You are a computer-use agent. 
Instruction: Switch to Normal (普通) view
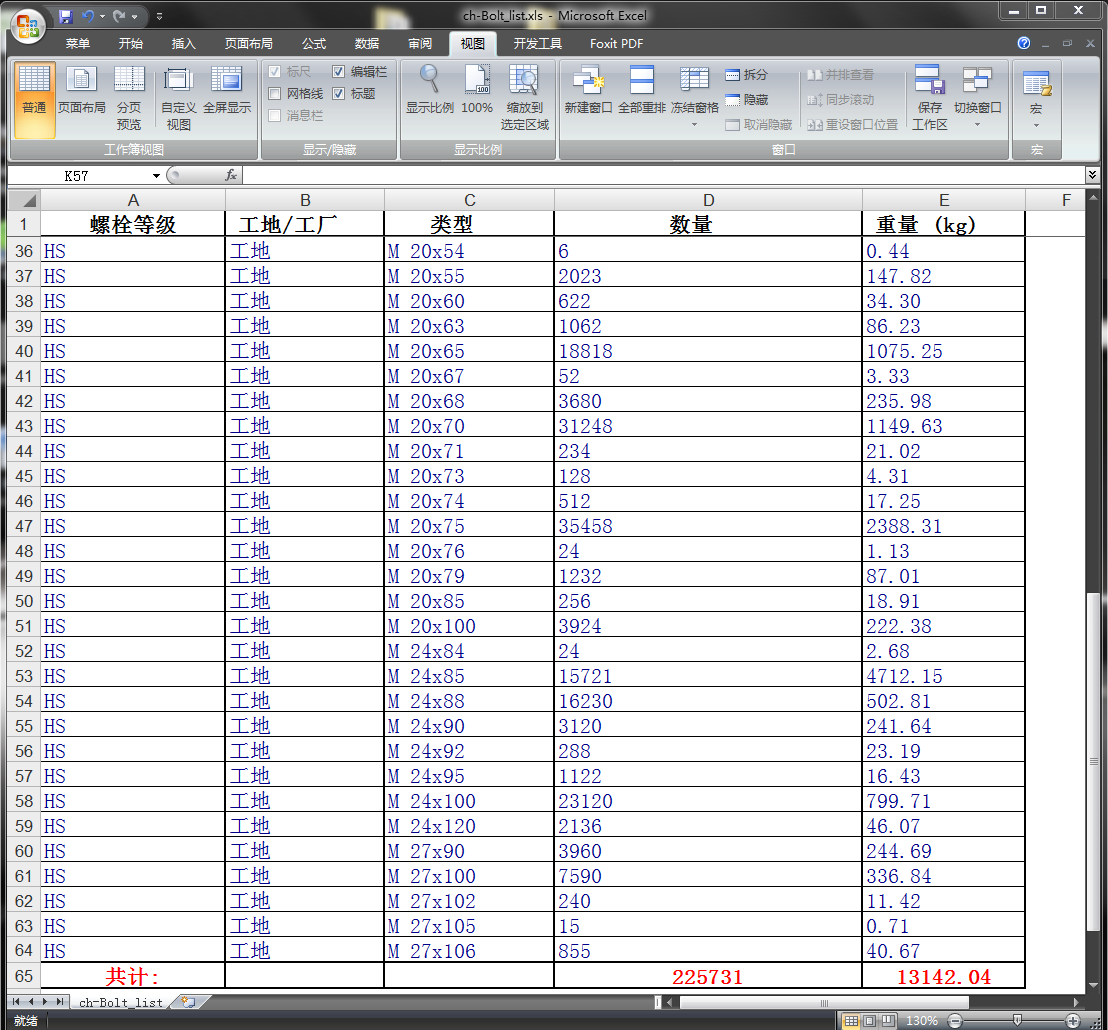34,99
